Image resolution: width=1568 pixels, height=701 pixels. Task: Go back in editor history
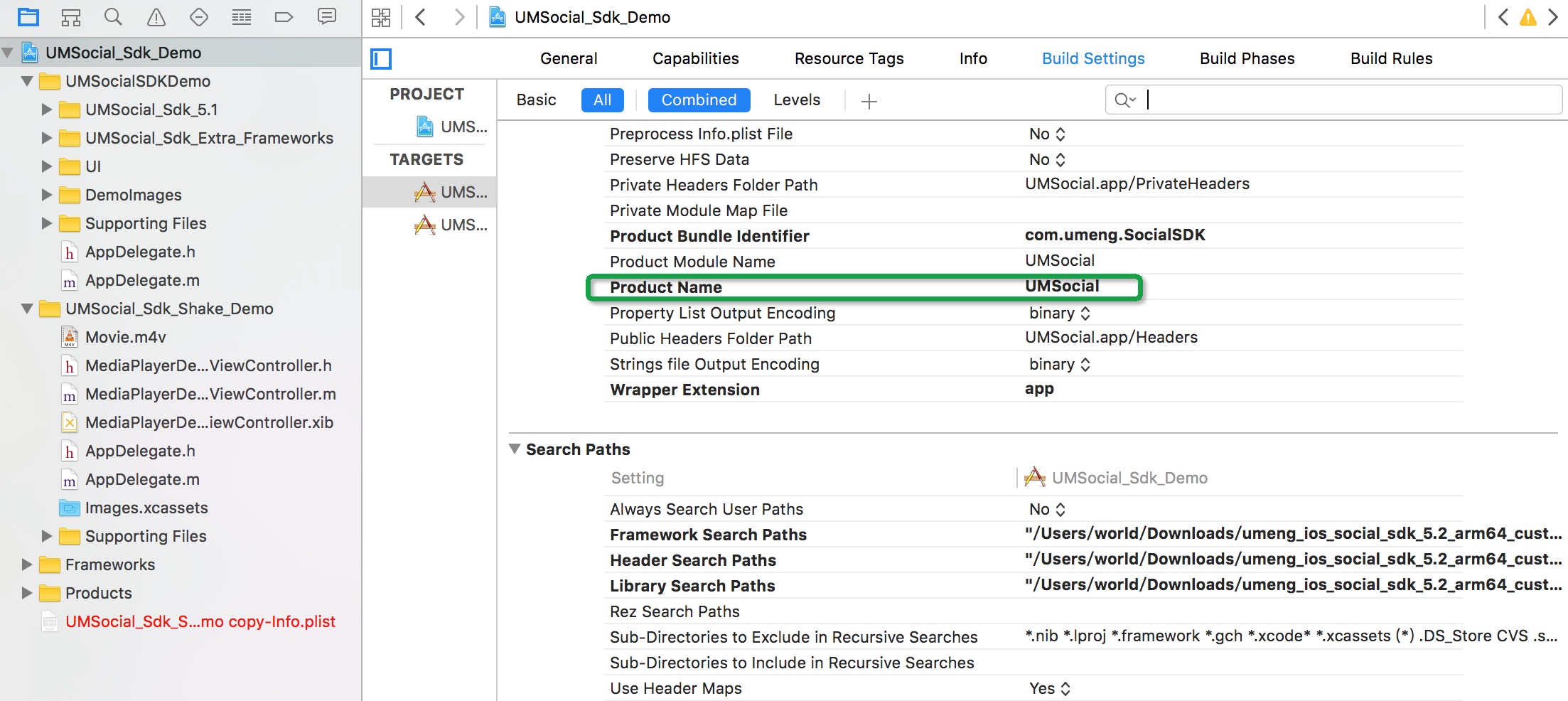point(421,17)
